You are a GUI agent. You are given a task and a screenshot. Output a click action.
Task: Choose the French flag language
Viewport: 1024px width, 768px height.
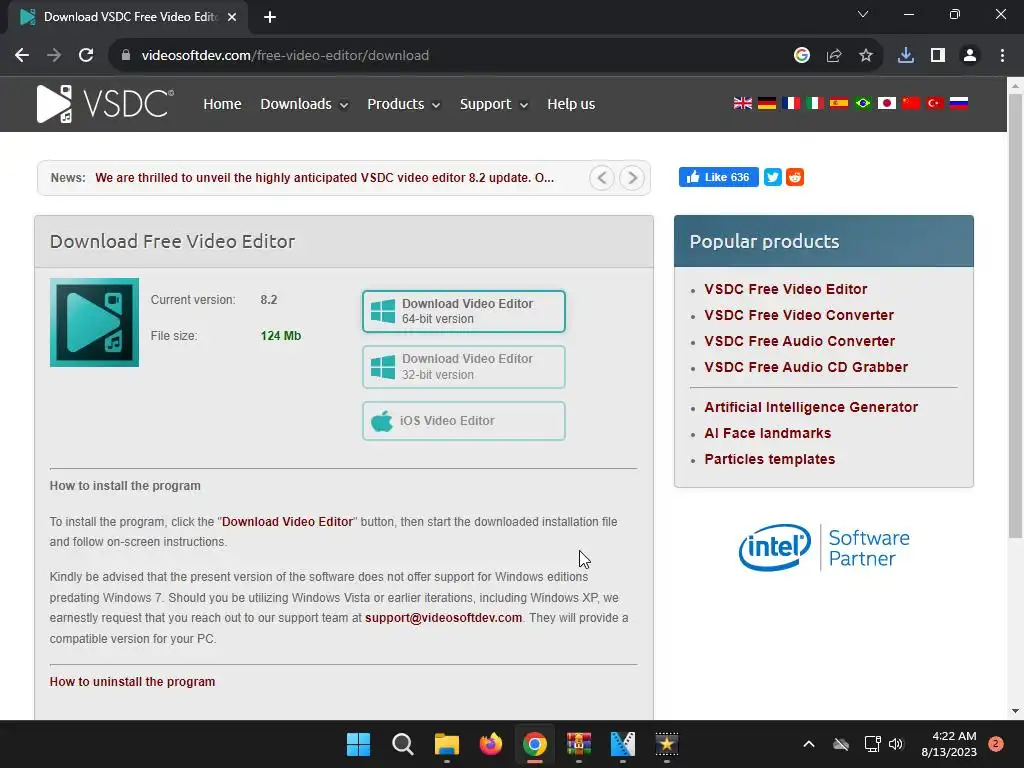791,103
